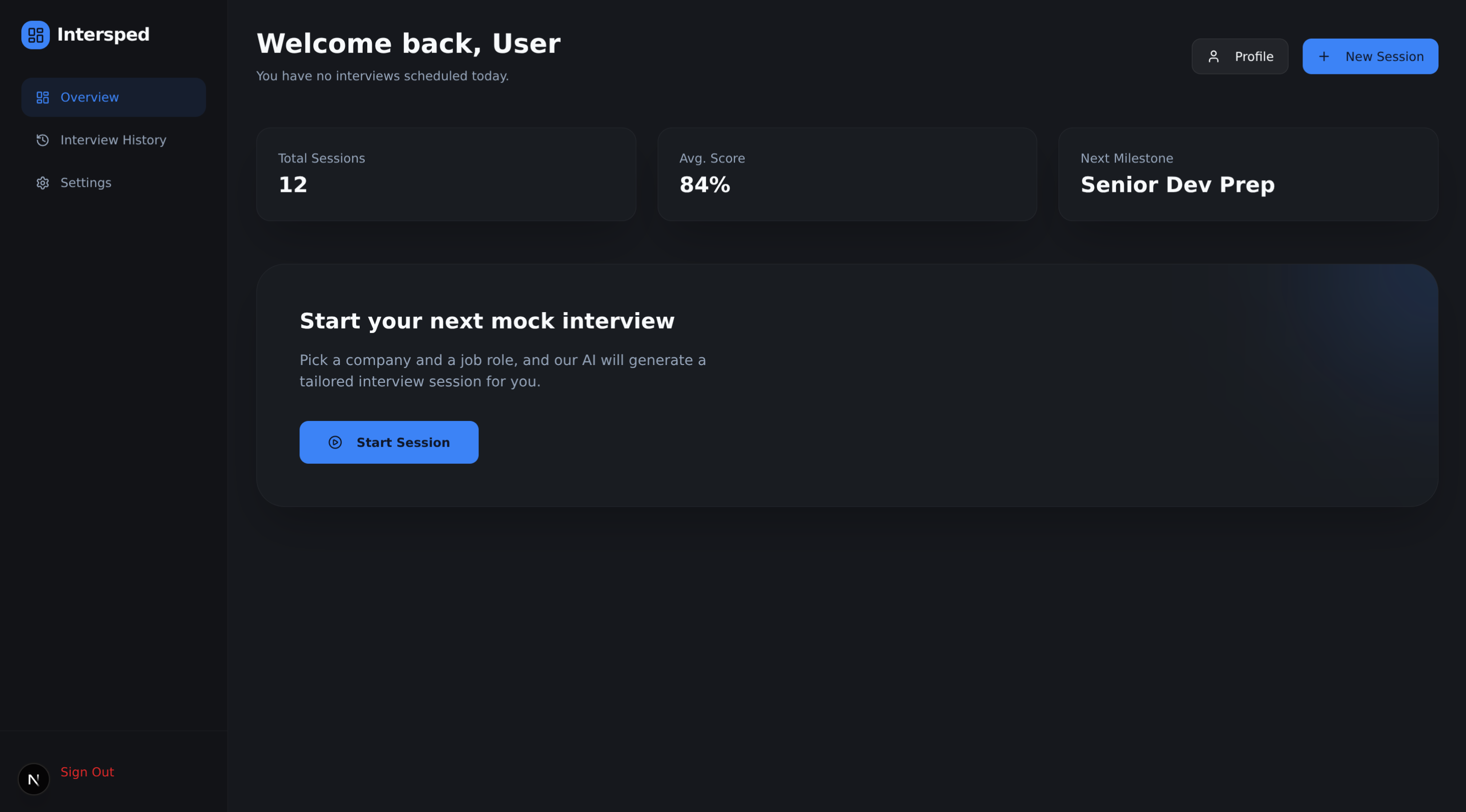Viewport: 1466px width, 812px height.
Task: Go to Interview History page
Action: 113,141
